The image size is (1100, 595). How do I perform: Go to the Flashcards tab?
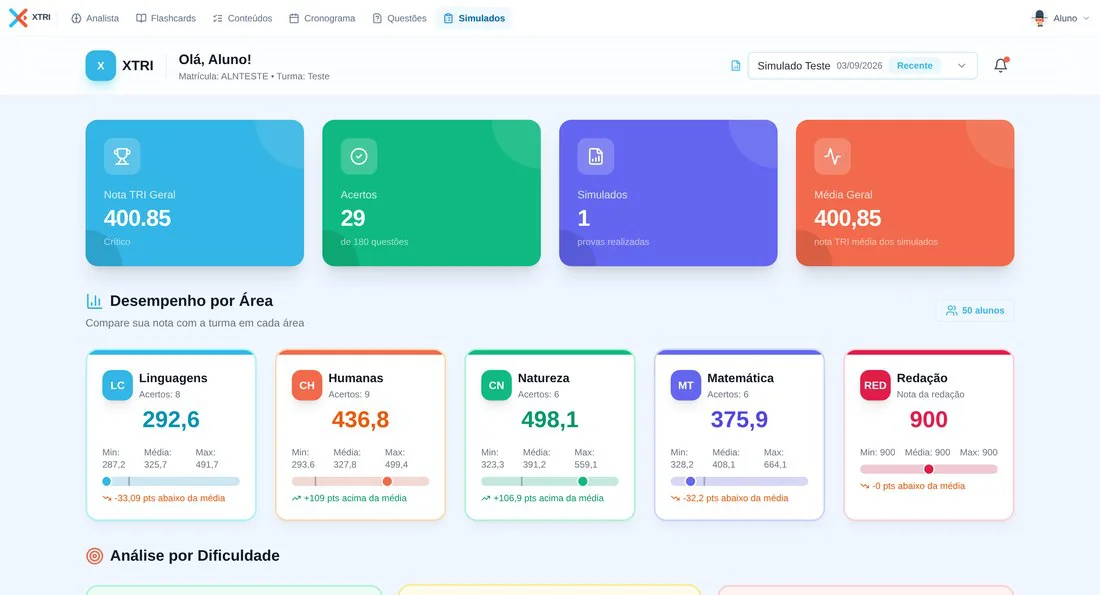coord(166,18)
